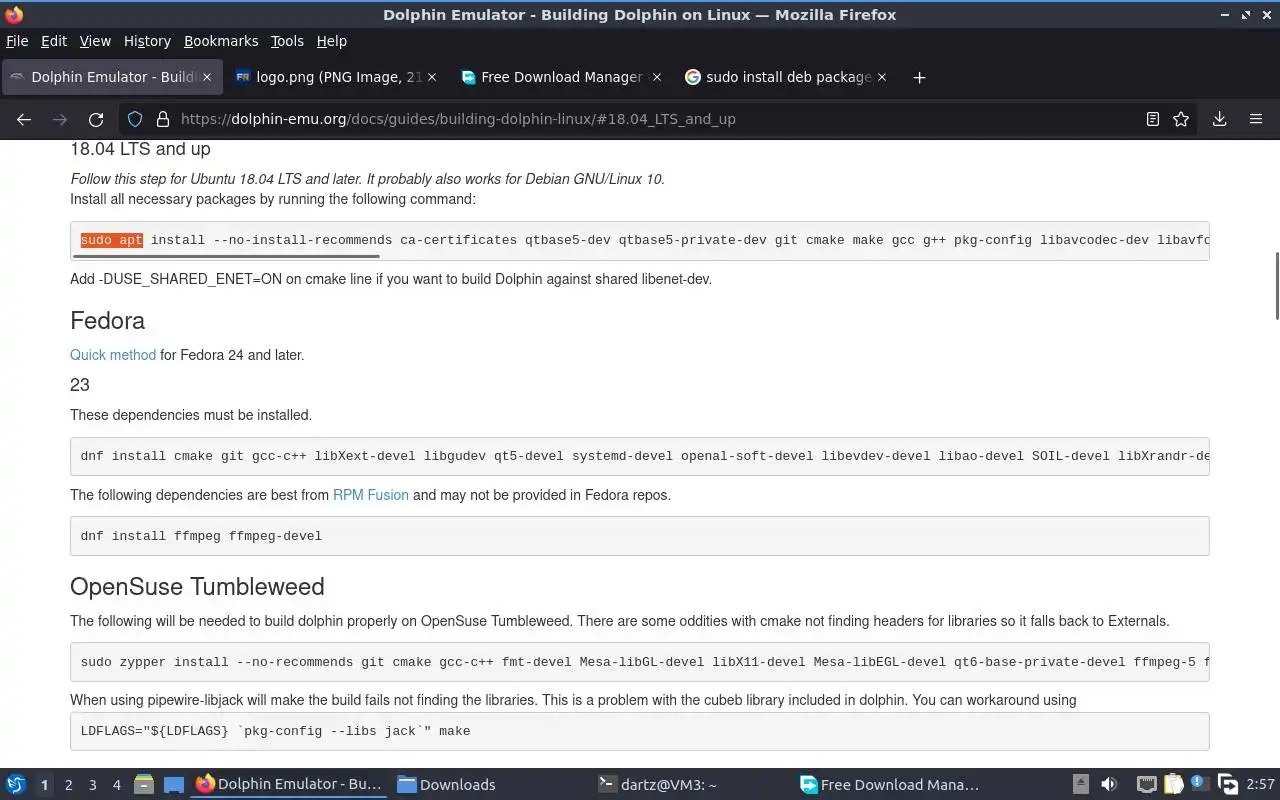Open the Edit menu

click(x=54, y=41)
